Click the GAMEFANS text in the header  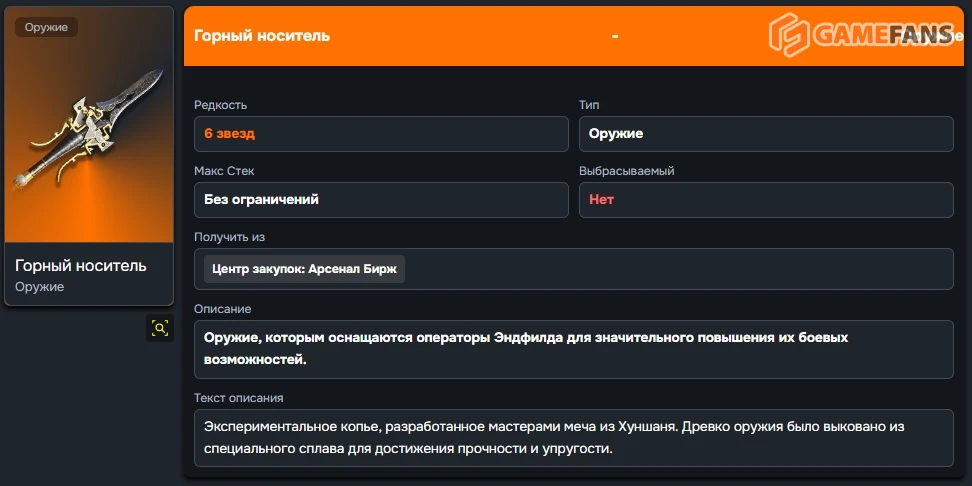pyautogui.click(x=882, y=35)
